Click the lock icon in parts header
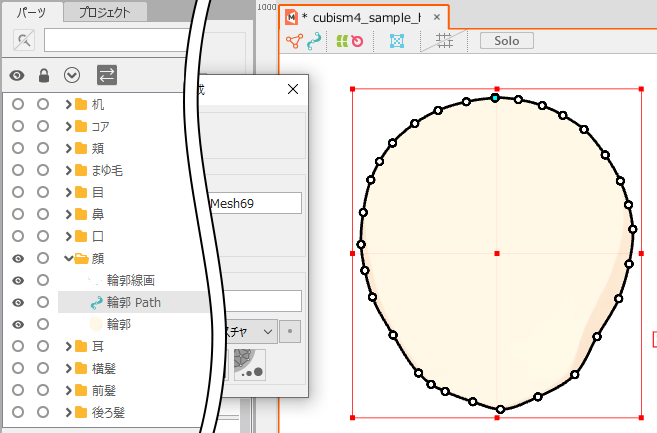The height and width of the screenshot is (433, 657). (x=43, y=75)
